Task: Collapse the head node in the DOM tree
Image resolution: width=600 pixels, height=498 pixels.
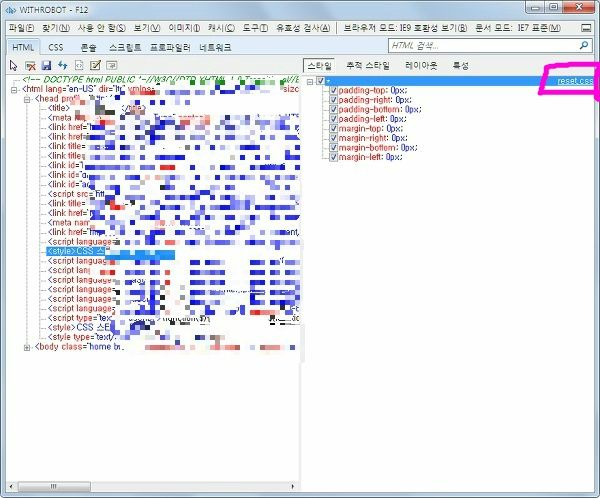Action: 27,100
